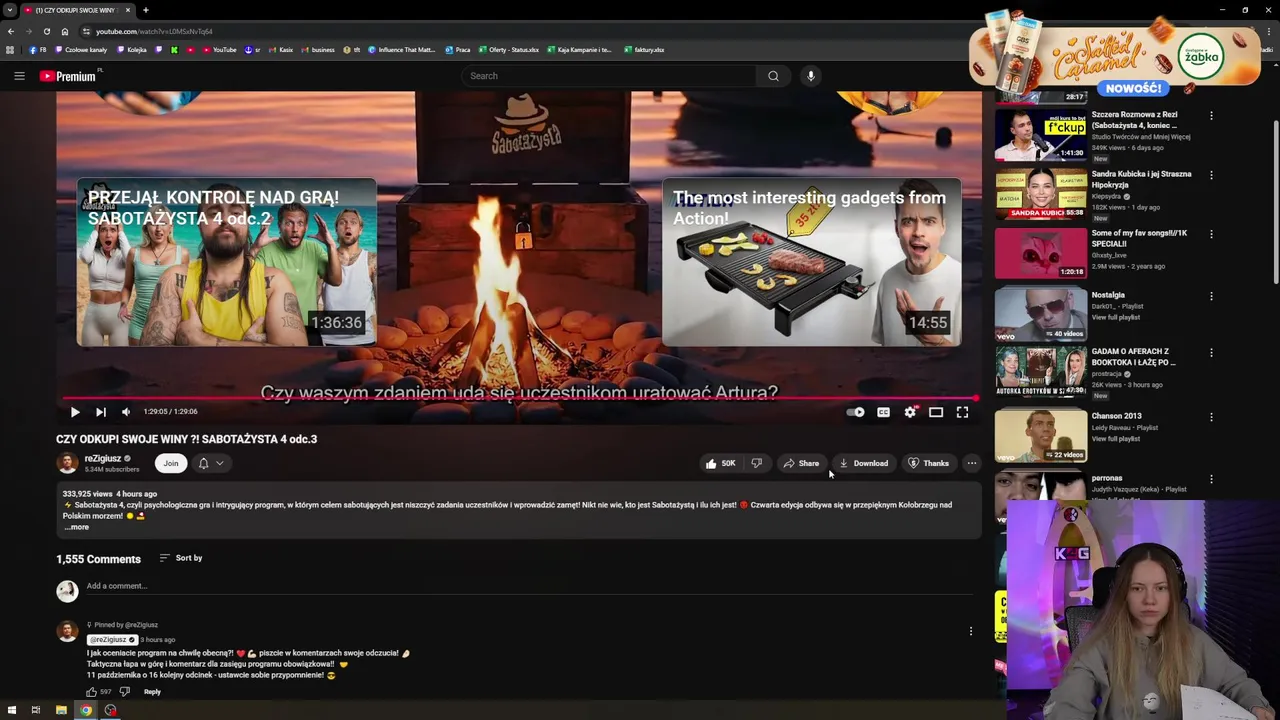Open options for Szczera Rozmowa z Rezi
Viewport: 1280px width, 720px height.
pos(1211,116)
